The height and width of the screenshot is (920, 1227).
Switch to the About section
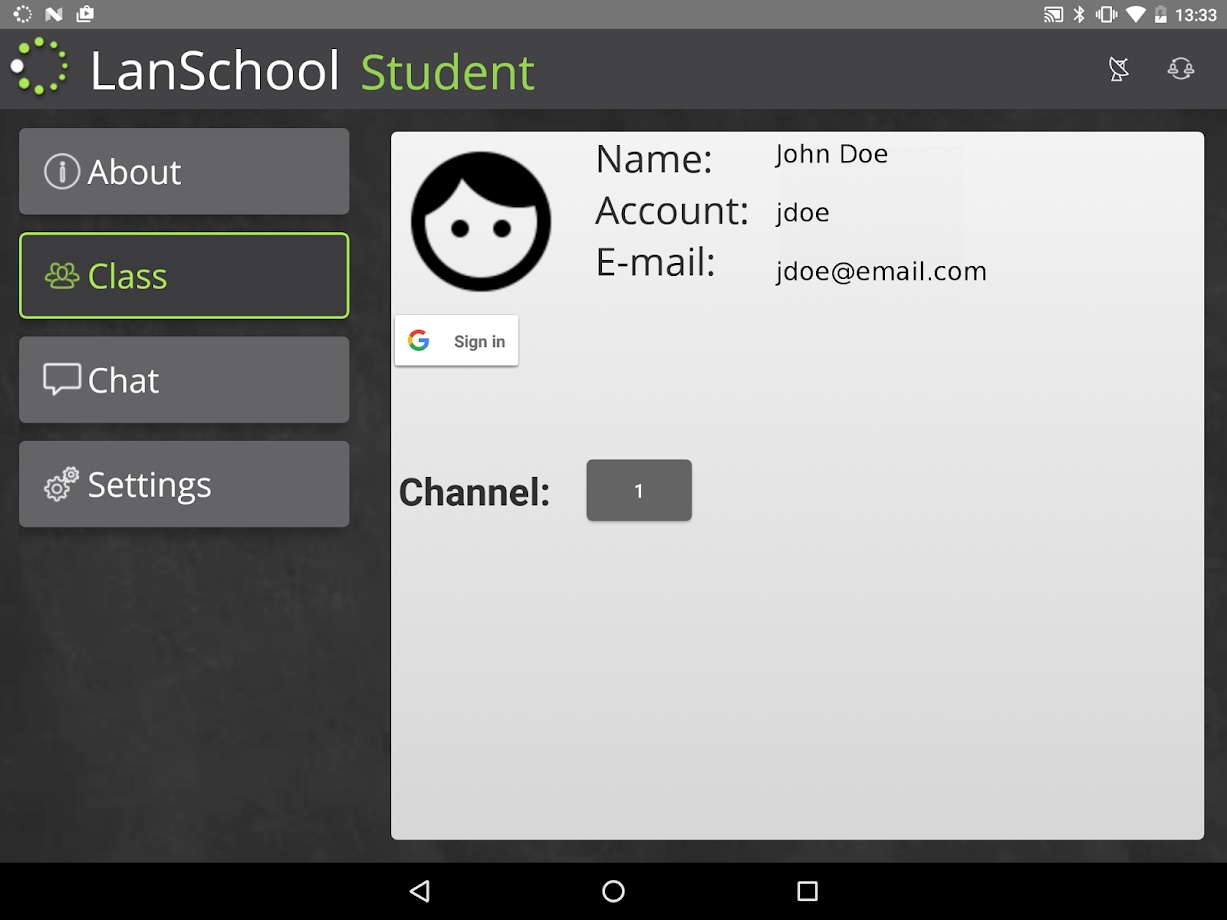184,171
